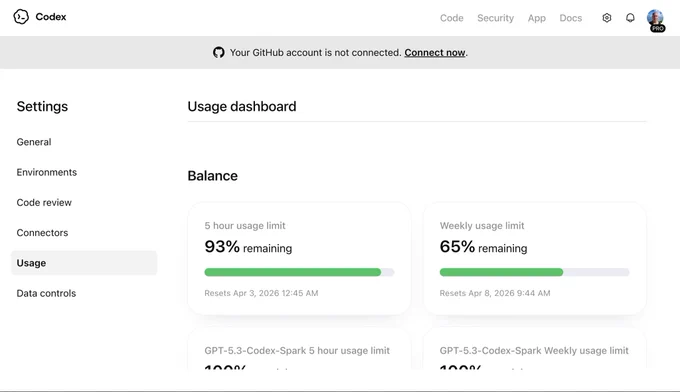Click the Codex brand name text
The image size is (680, 392).
[x=51, y=17]
